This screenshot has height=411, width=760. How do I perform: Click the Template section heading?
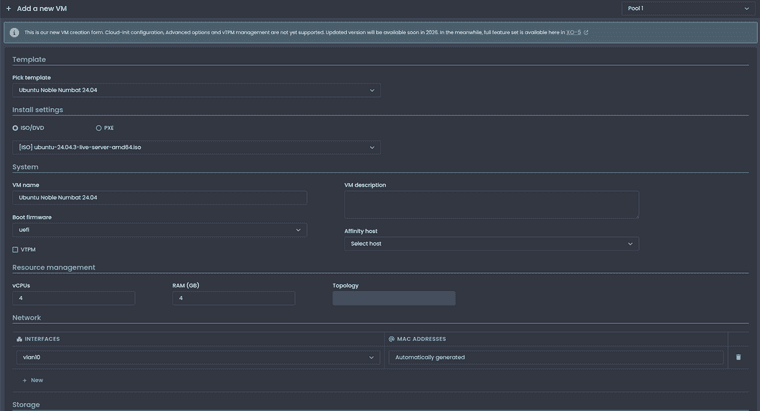coord(29,60)
